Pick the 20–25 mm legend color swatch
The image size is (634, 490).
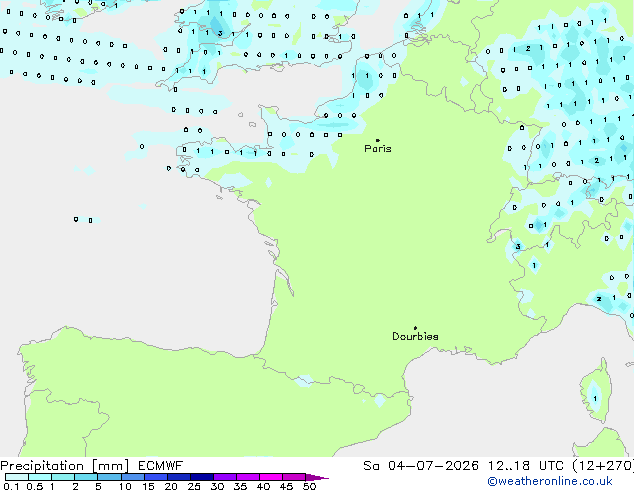[179, 477]
